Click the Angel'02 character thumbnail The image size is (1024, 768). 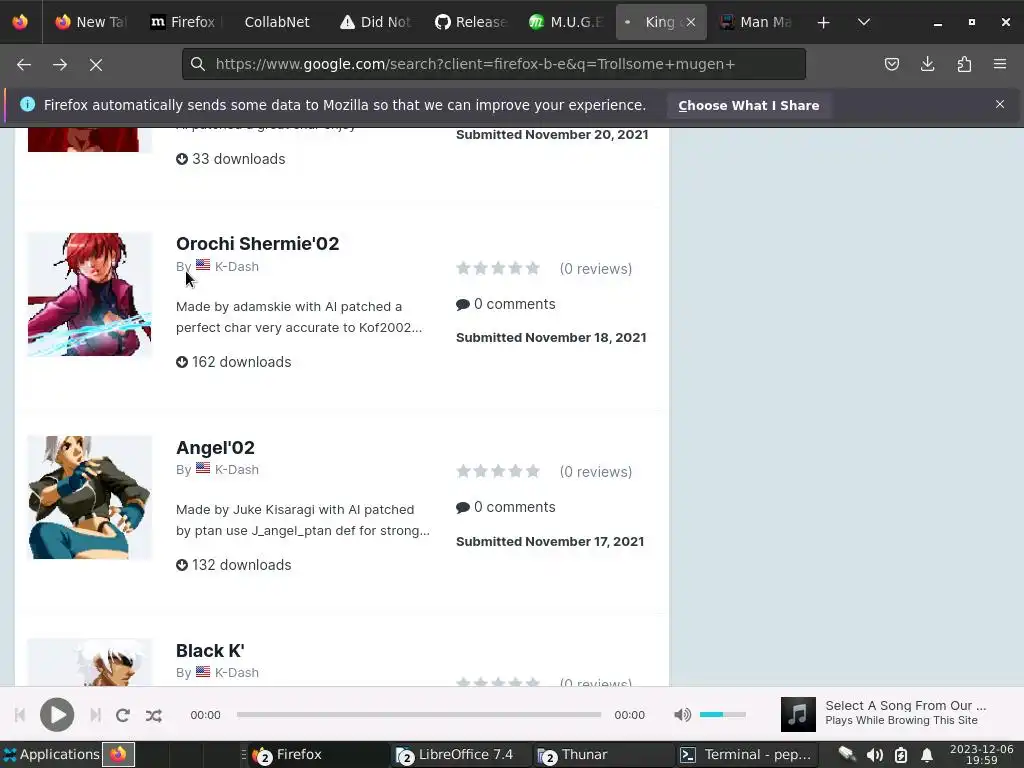89,498
